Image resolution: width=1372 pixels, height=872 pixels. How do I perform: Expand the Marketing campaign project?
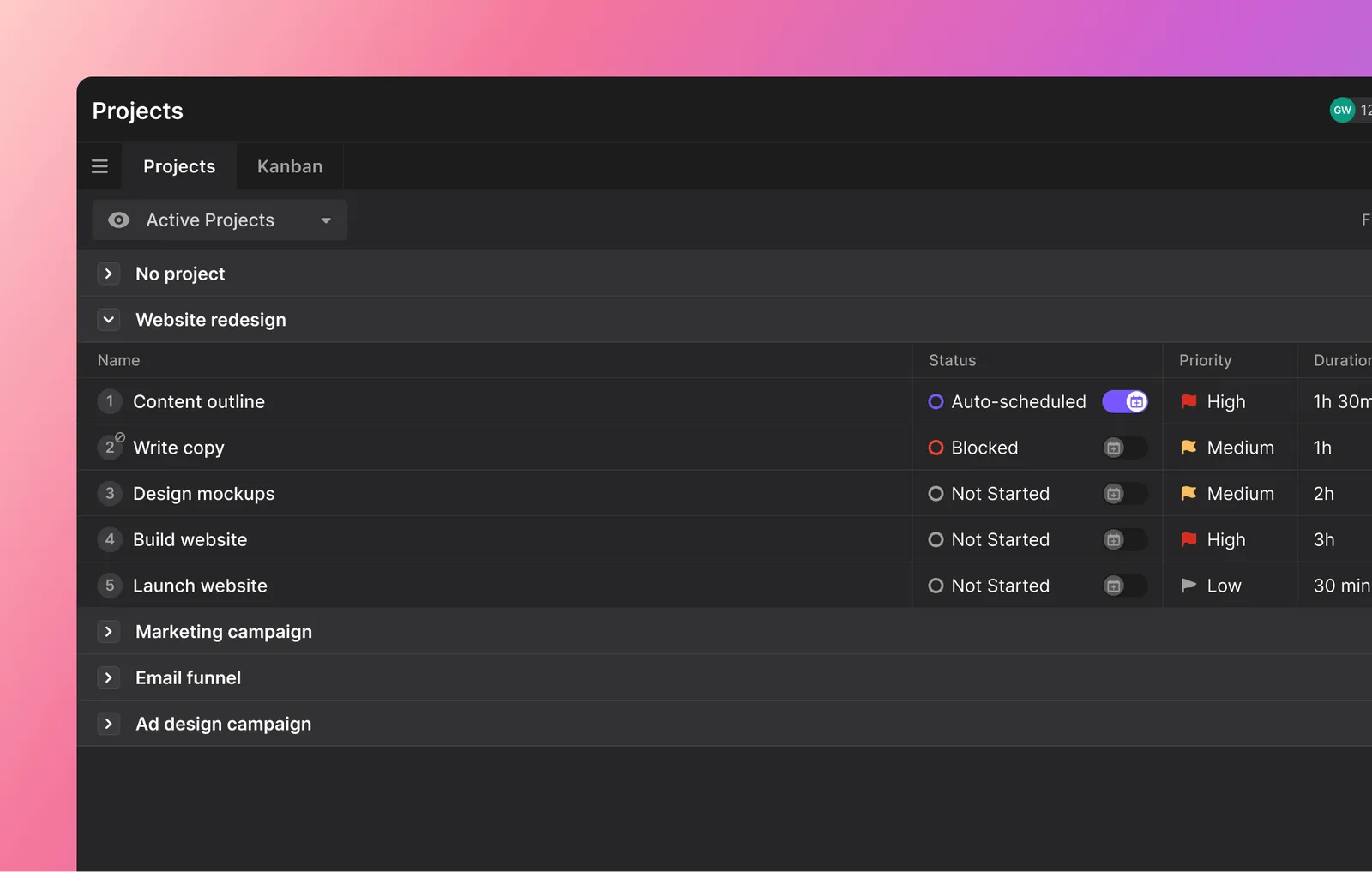coord(109,632)
